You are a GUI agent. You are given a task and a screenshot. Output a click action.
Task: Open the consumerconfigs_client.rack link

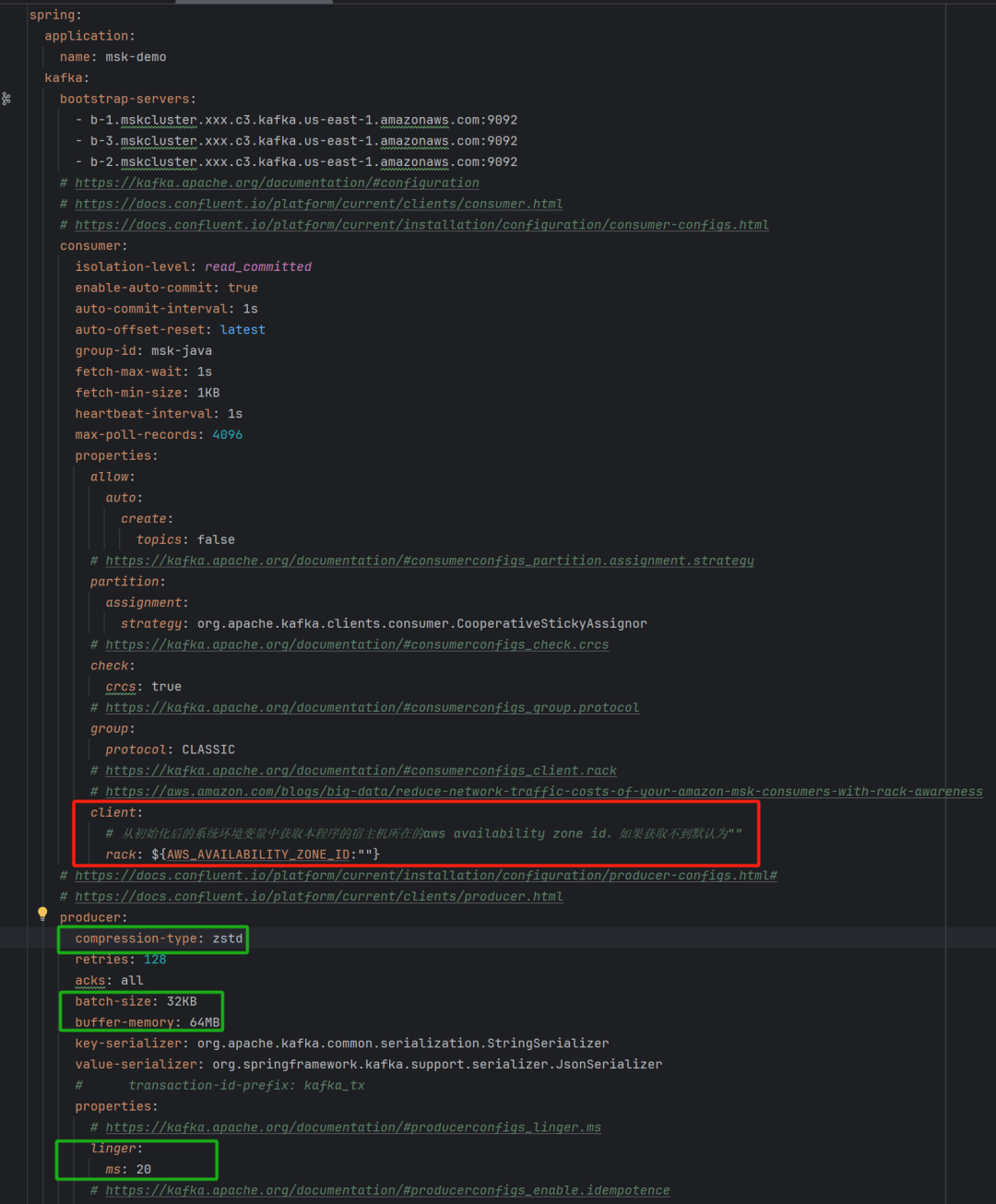coord(361,770)
